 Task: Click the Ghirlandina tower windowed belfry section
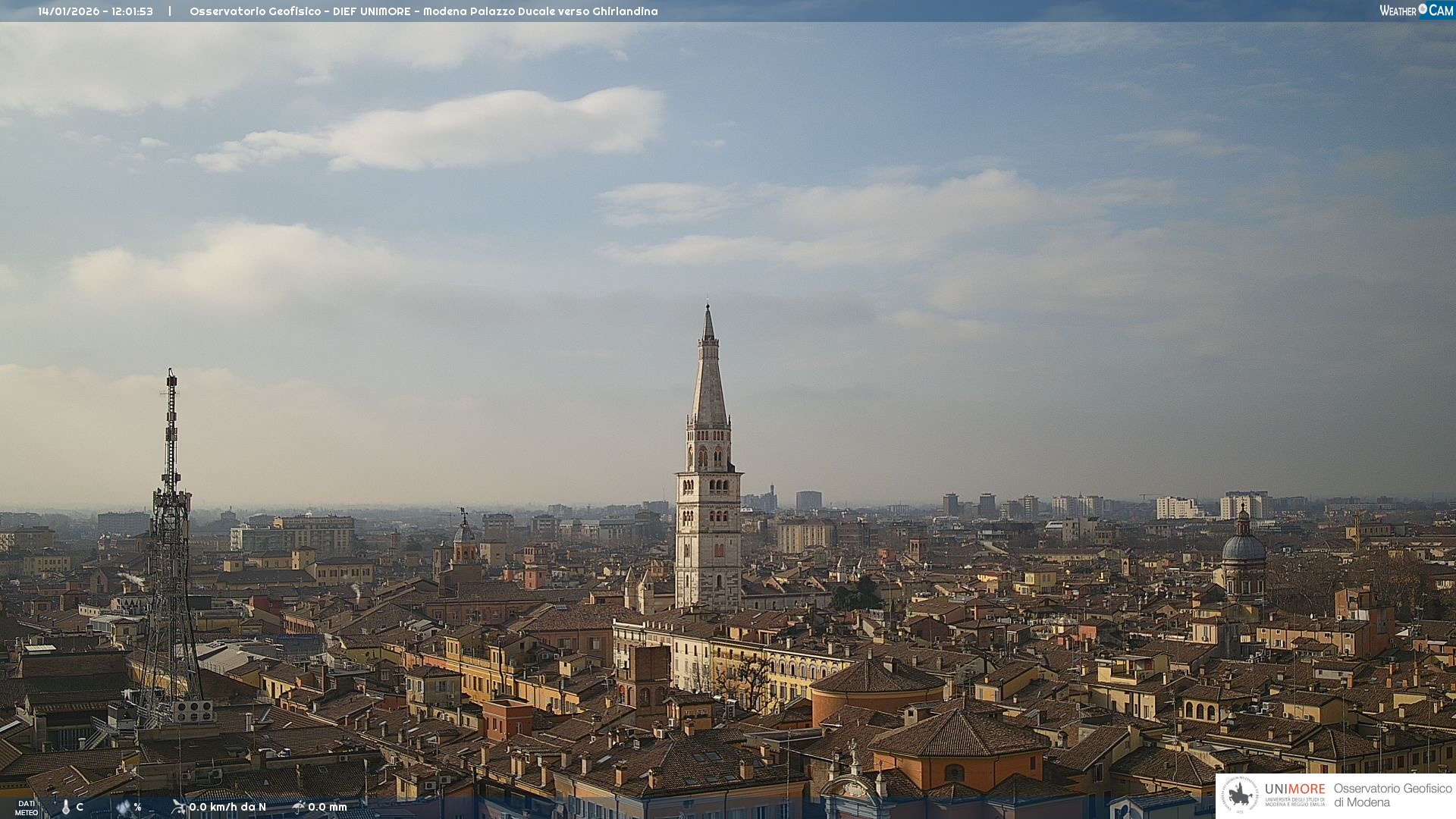click(709, 453)
